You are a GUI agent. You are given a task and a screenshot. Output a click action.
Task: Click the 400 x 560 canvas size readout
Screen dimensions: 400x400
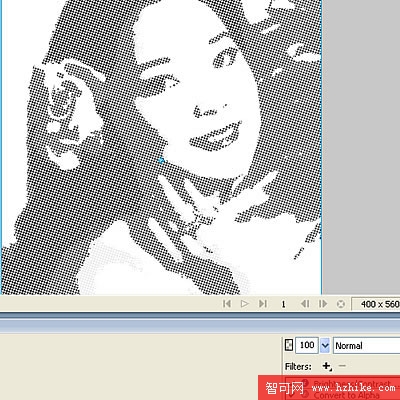coord(376,304)
